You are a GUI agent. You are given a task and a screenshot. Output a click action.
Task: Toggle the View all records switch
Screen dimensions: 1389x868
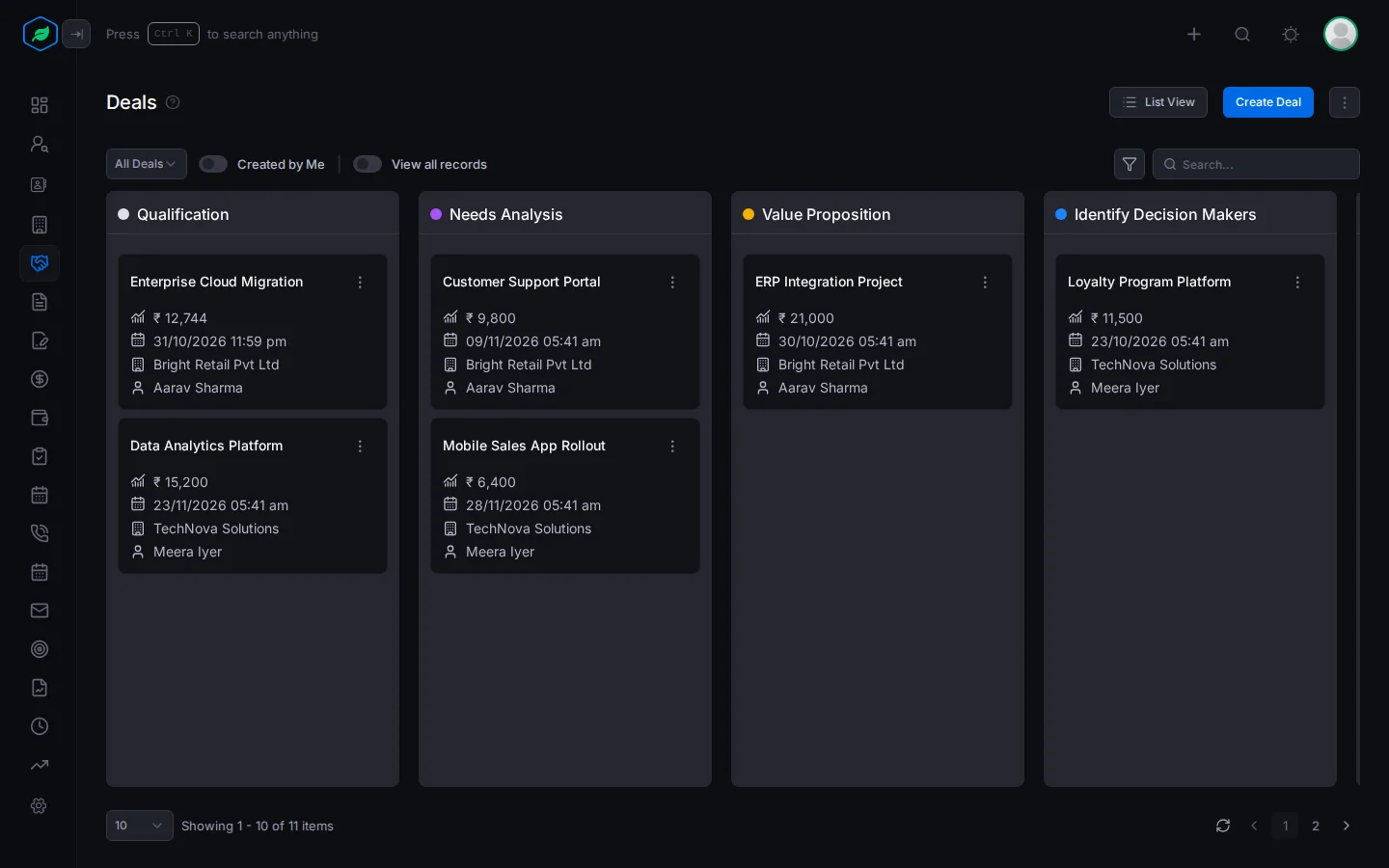[x=368, y=164]
